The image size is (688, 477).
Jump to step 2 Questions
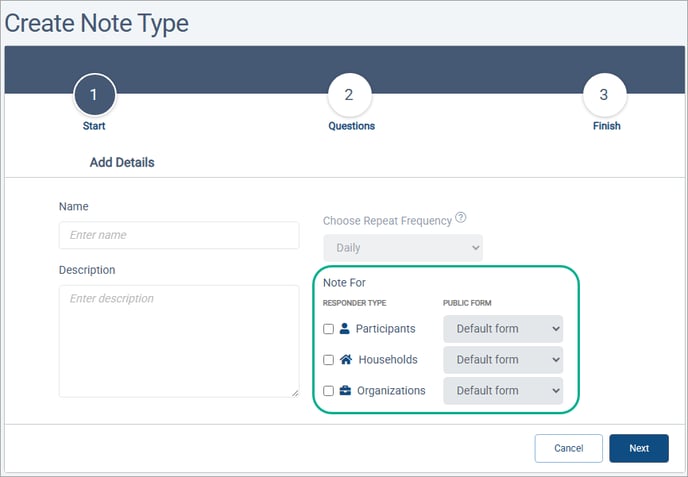point(349,95)
